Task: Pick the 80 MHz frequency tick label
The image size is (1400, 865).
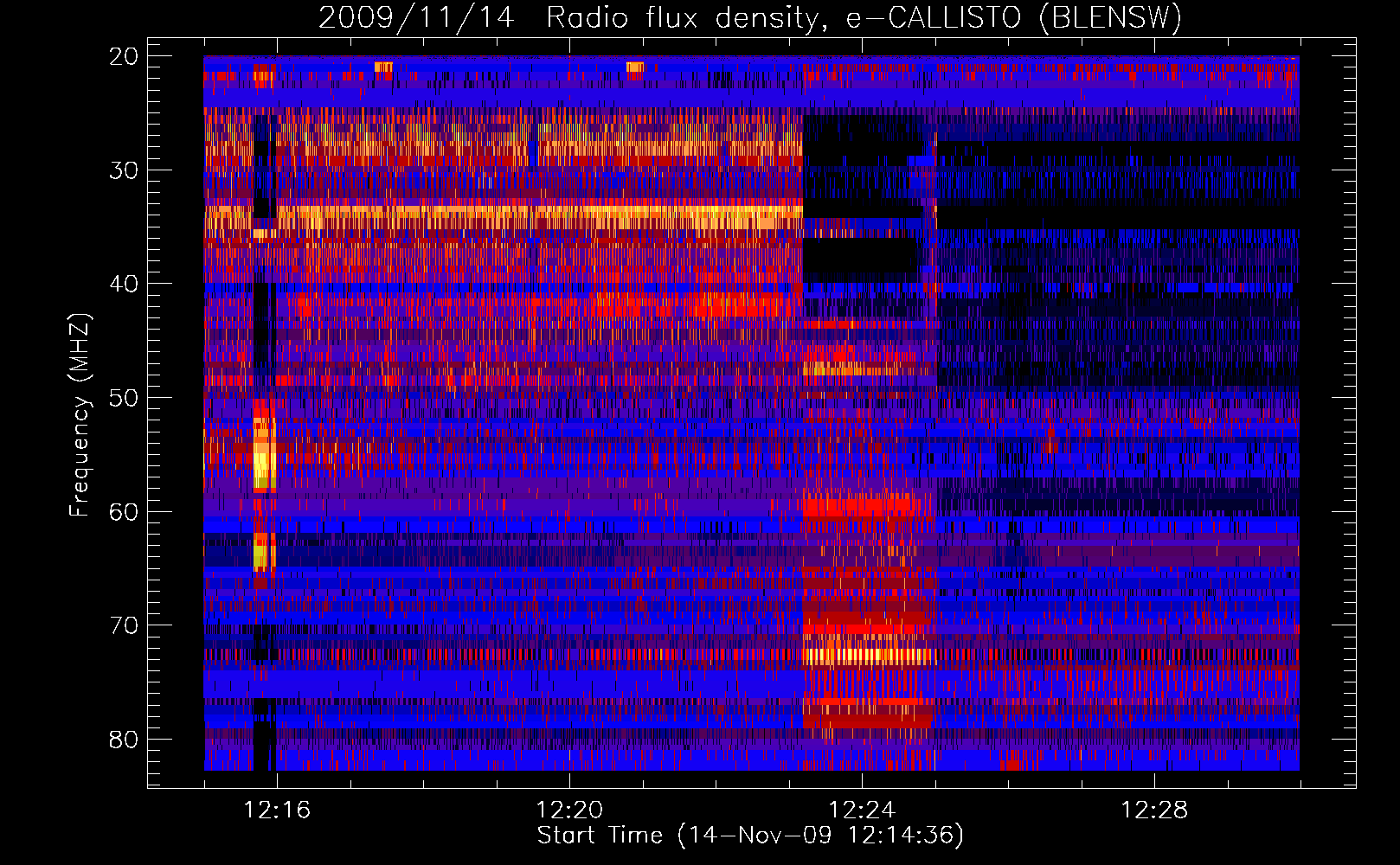Action: (x=125, y=740)
